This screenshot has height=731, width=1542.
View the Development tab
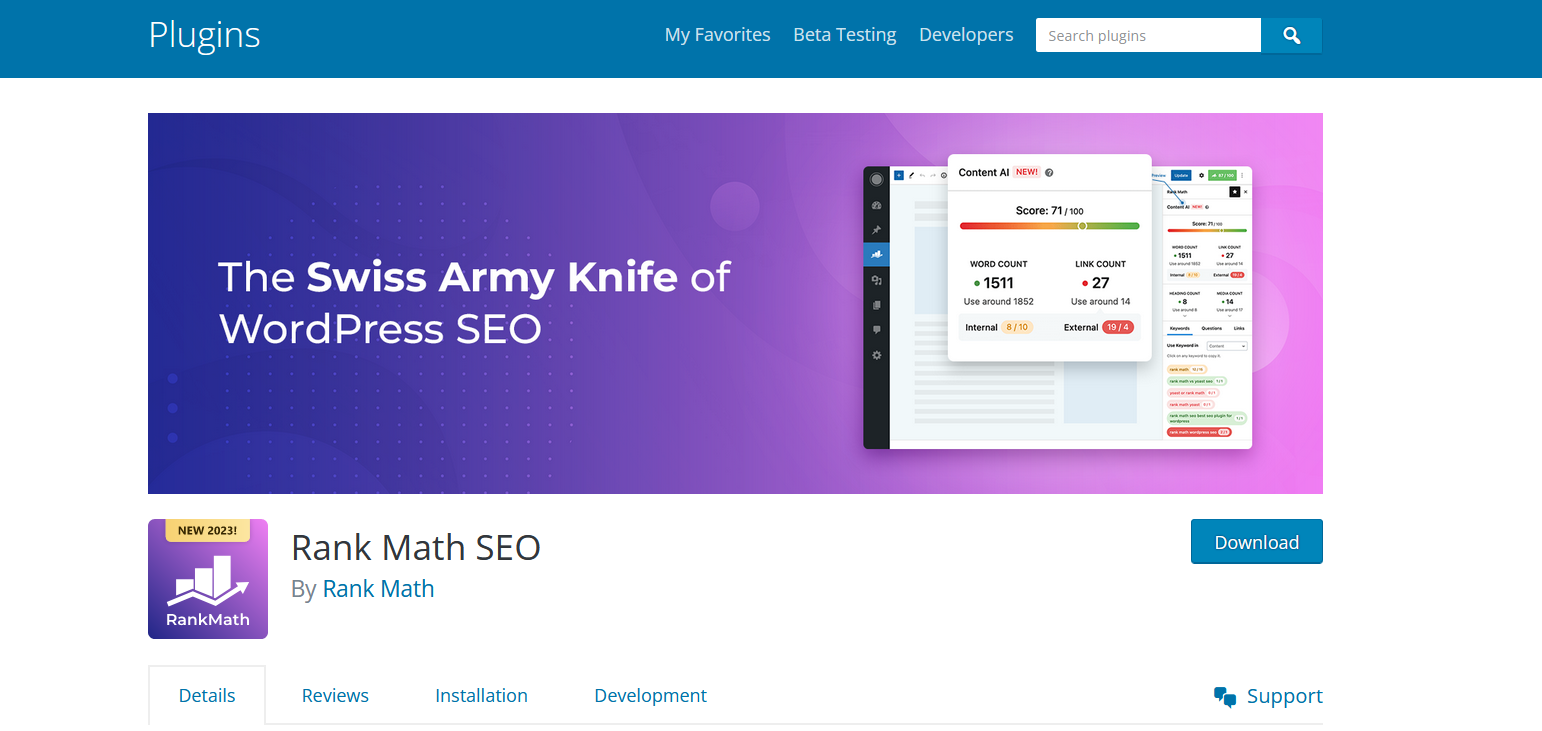pyautogui.click(x=650, y=695)
